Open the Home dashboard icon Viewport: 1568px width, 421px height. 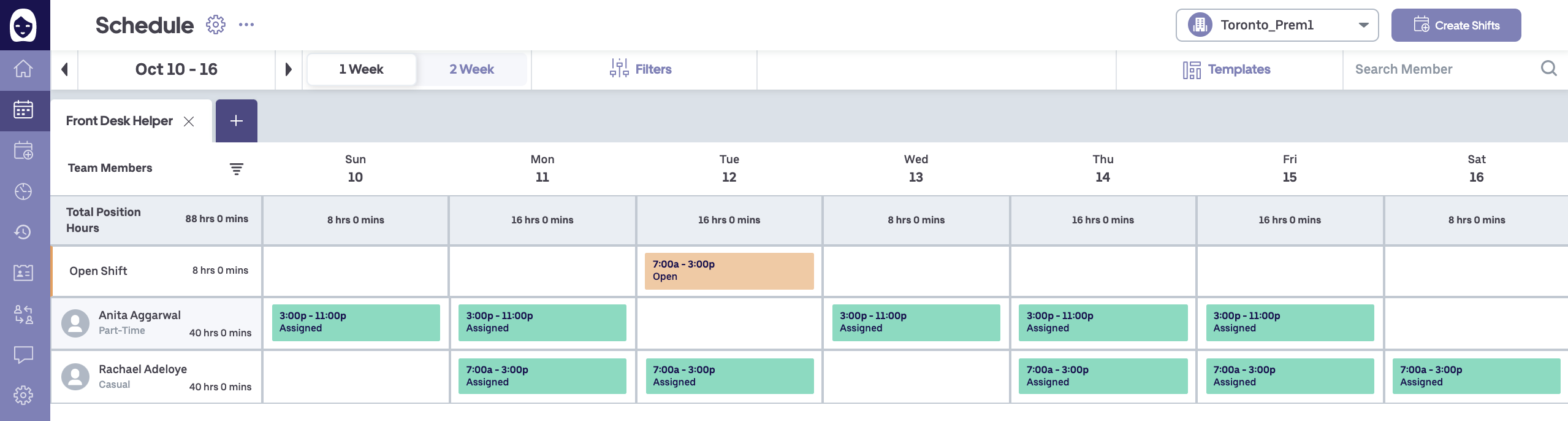pyautogui.click(x=23, y=69)
